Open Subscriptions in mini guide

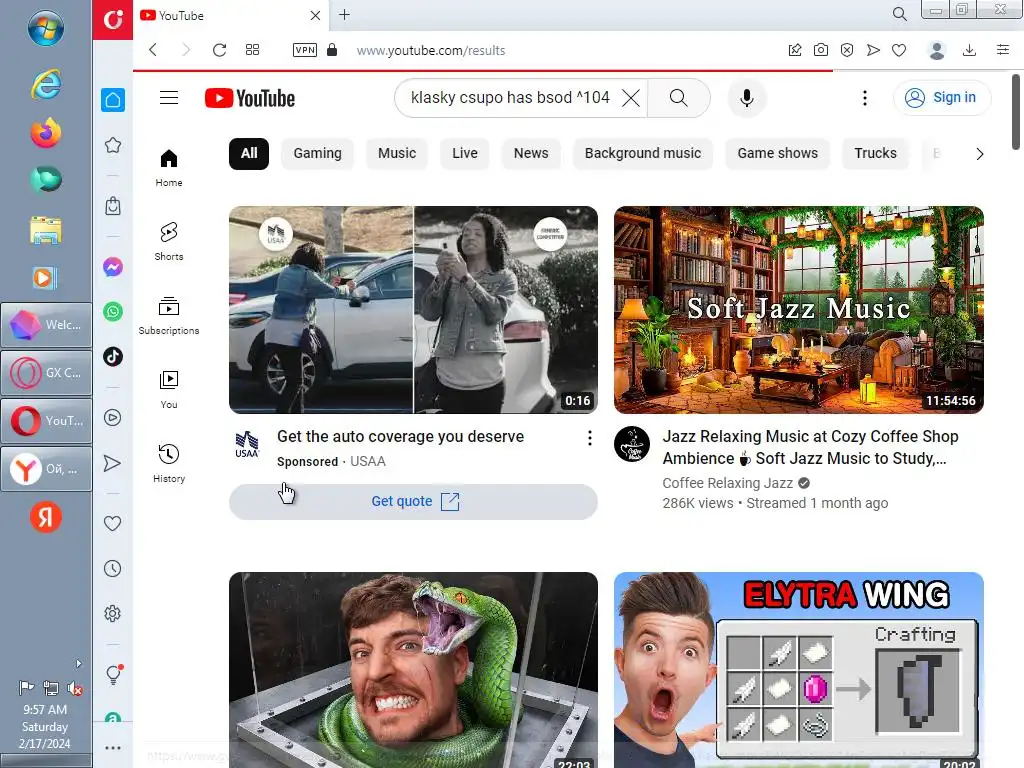click(169, 315)
